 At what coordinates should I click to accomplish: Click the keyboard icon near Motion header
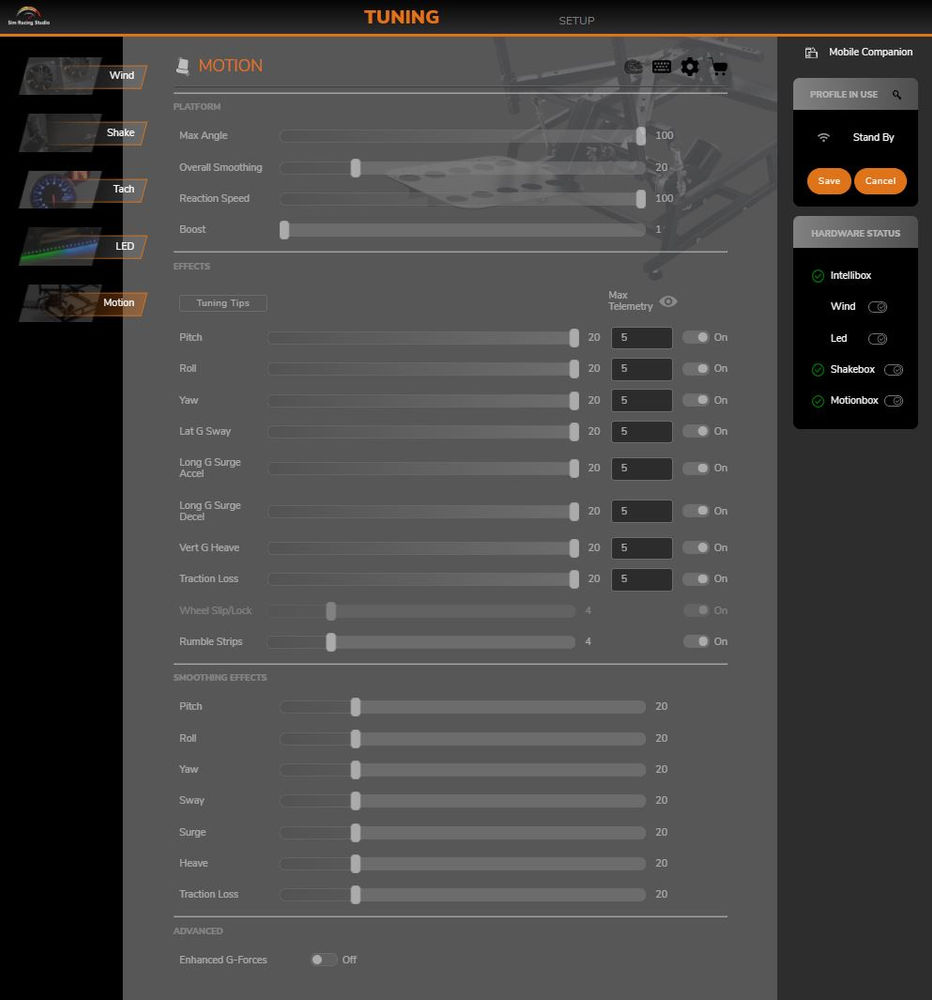coord(661,67)
